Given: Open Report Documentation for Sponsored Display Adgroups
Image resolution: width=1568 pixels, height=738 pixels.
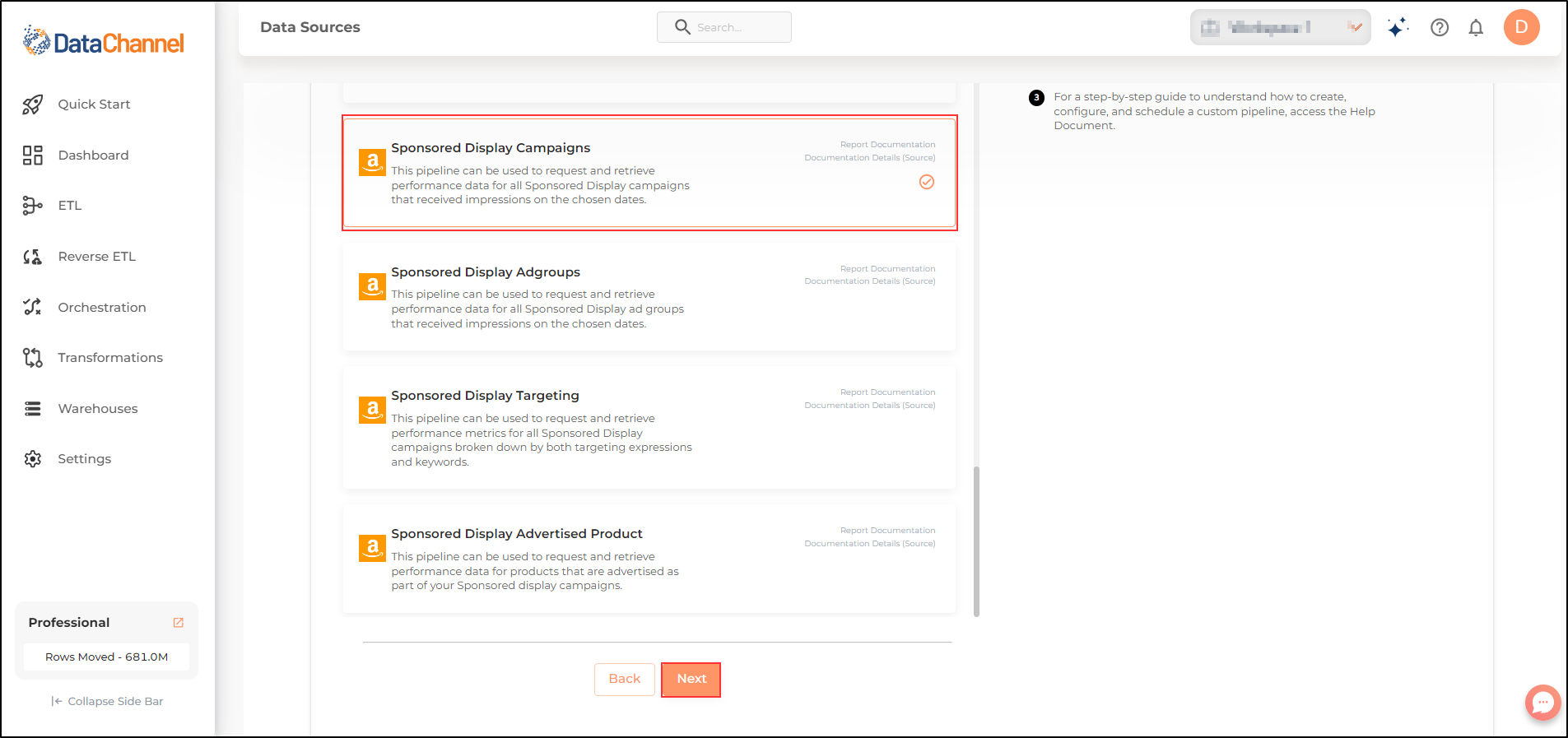Looking at the screenshot, I should click(887, 269).
